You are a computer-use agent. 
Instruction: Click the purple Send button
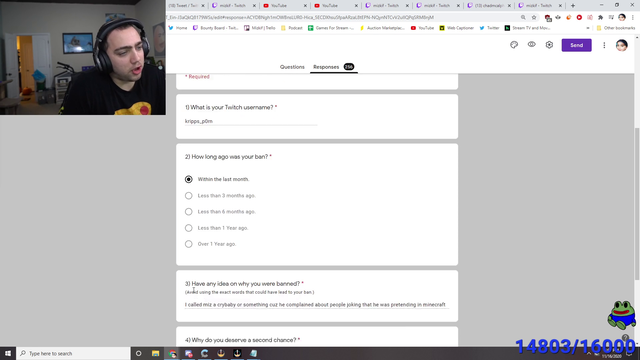click(x=576, y=45)
